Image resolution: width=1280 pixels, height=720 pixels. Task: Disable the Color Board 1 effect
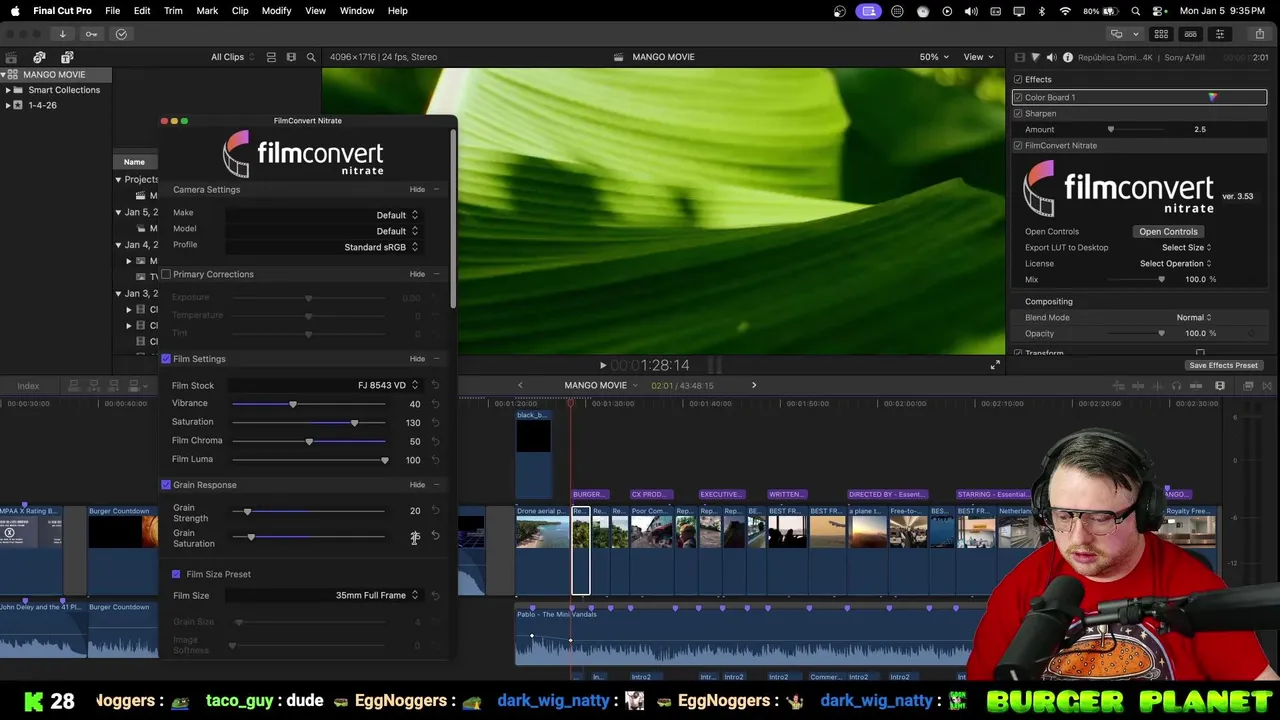(1018, 97)
